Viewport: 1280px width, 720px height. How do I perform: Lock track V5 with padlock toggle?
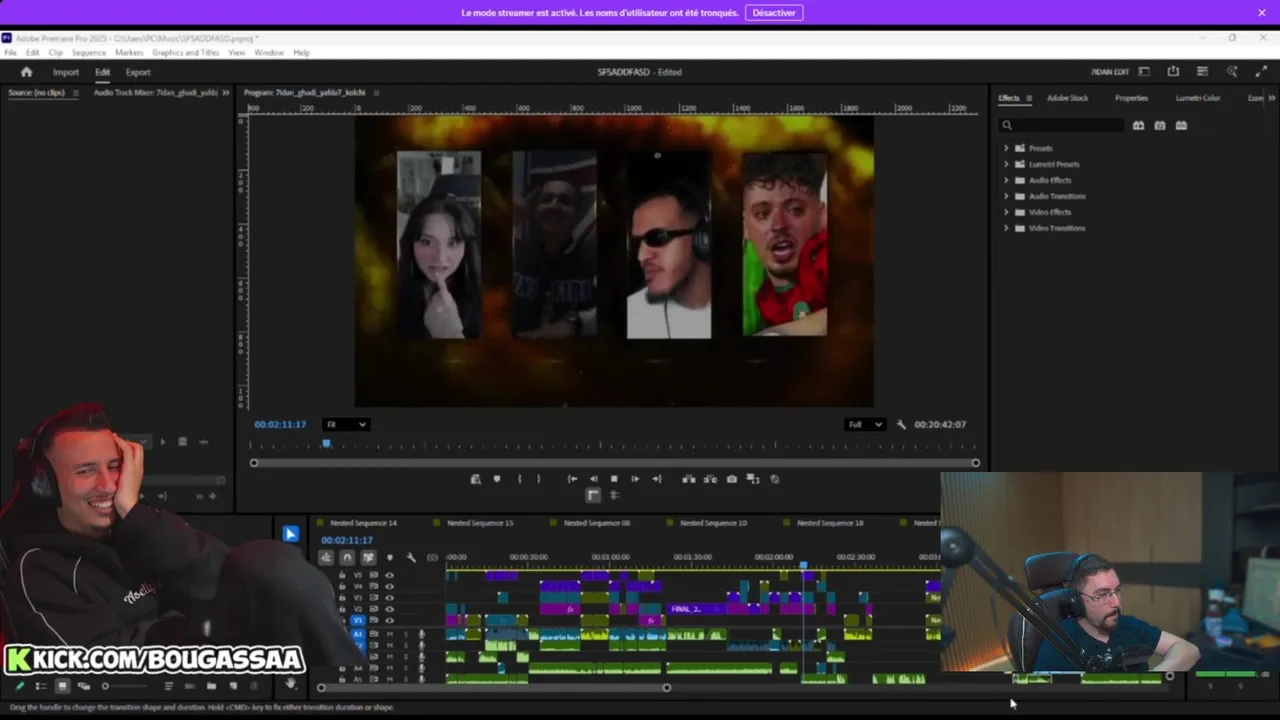pos(342,575)
